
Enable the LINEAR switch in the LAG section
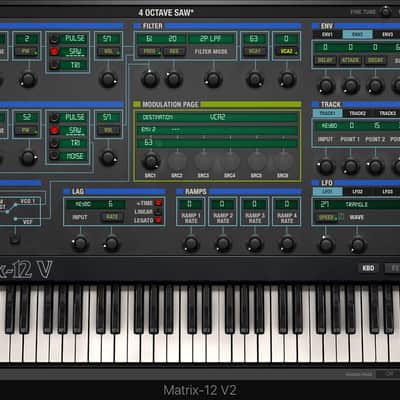[x=158, y=212]
